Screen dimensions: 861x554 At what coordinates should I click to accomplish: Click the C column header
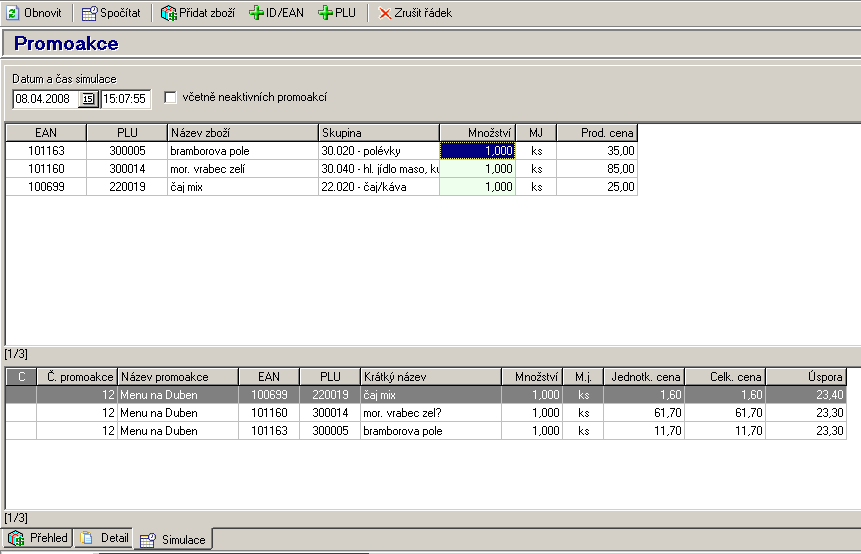pos(21,377)
